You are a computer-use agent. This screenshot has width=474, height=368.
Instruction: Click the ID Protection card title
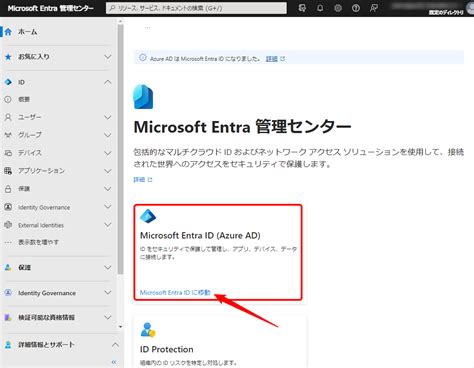167,349
